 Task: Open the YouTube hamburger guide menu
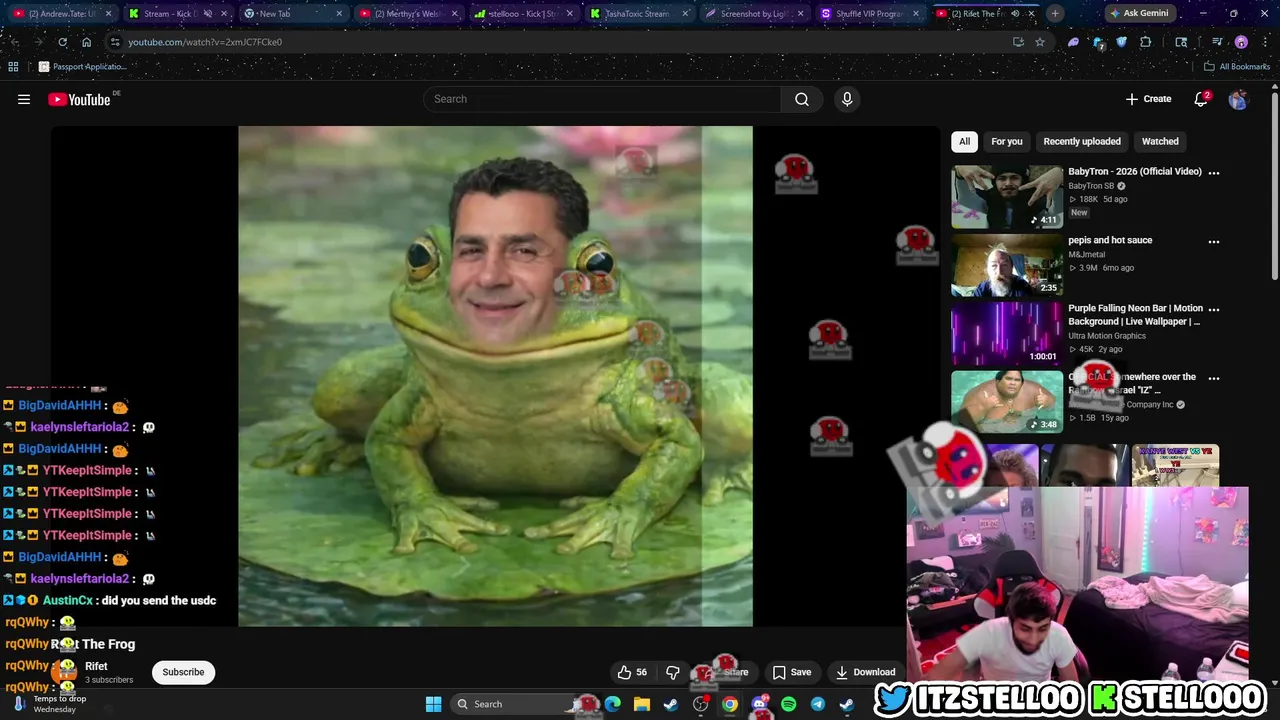click(24, 99)
